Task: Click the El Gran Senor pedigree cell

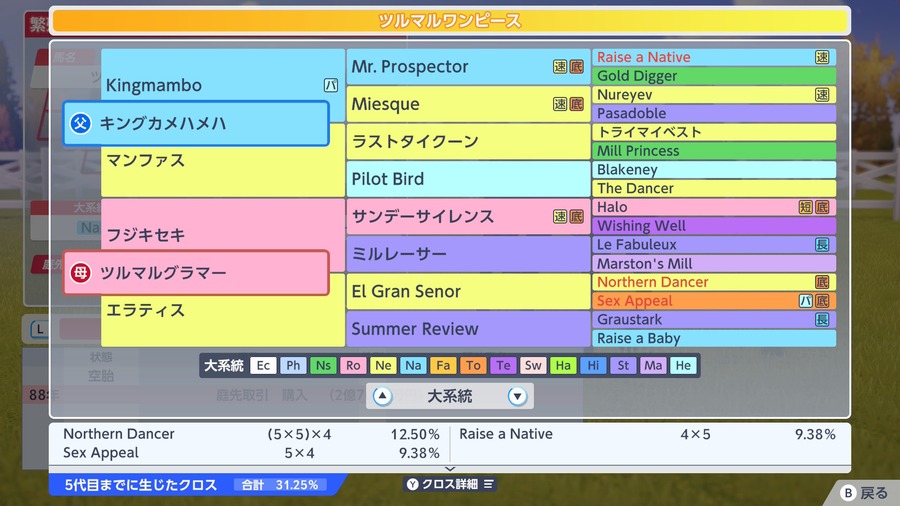Action: pos(468,291)
